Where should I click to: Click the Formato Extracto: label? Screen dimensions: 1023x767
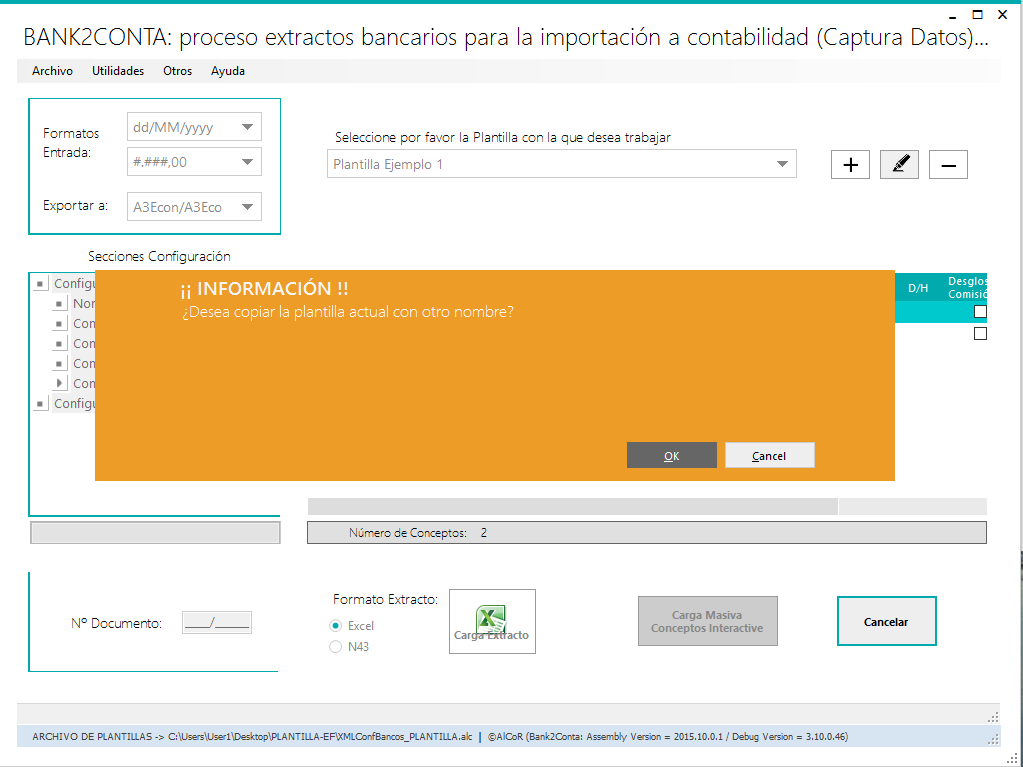tap(386, 599)
